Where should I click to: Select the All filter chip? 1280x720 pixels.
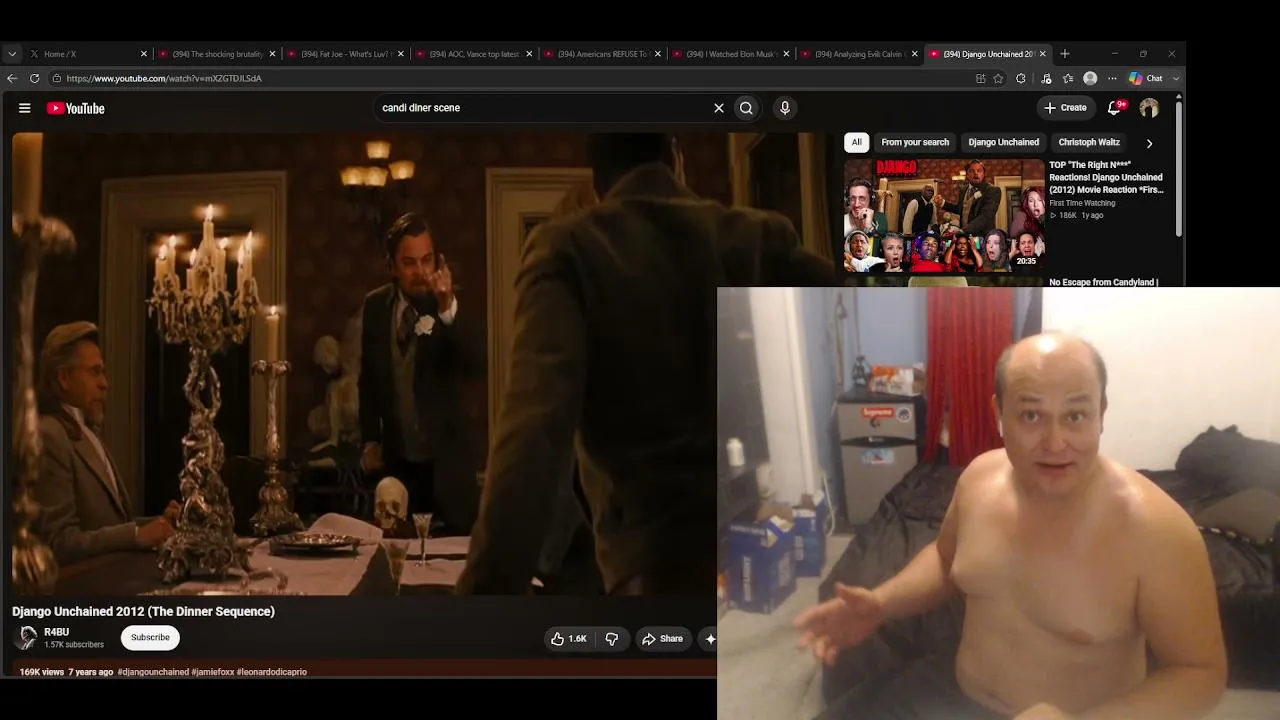tap(856, 143)
